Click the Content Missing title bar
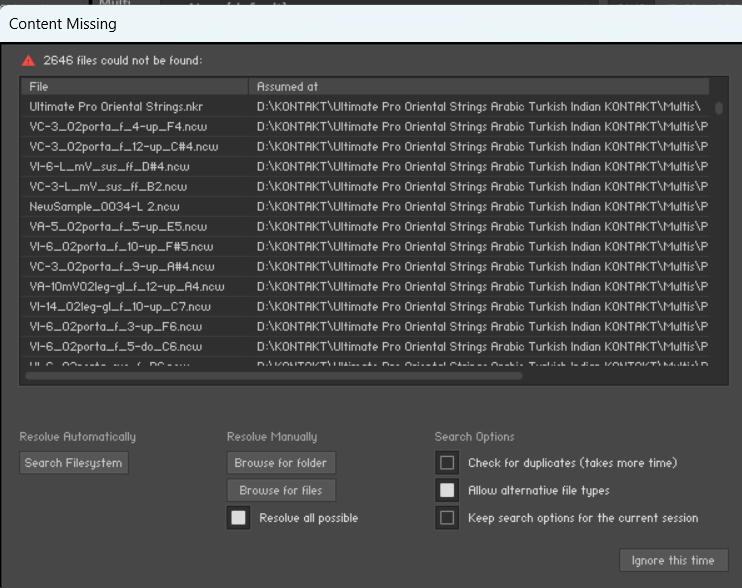The width and height of the screenshot is (742, 588). (x=371, y=24)
